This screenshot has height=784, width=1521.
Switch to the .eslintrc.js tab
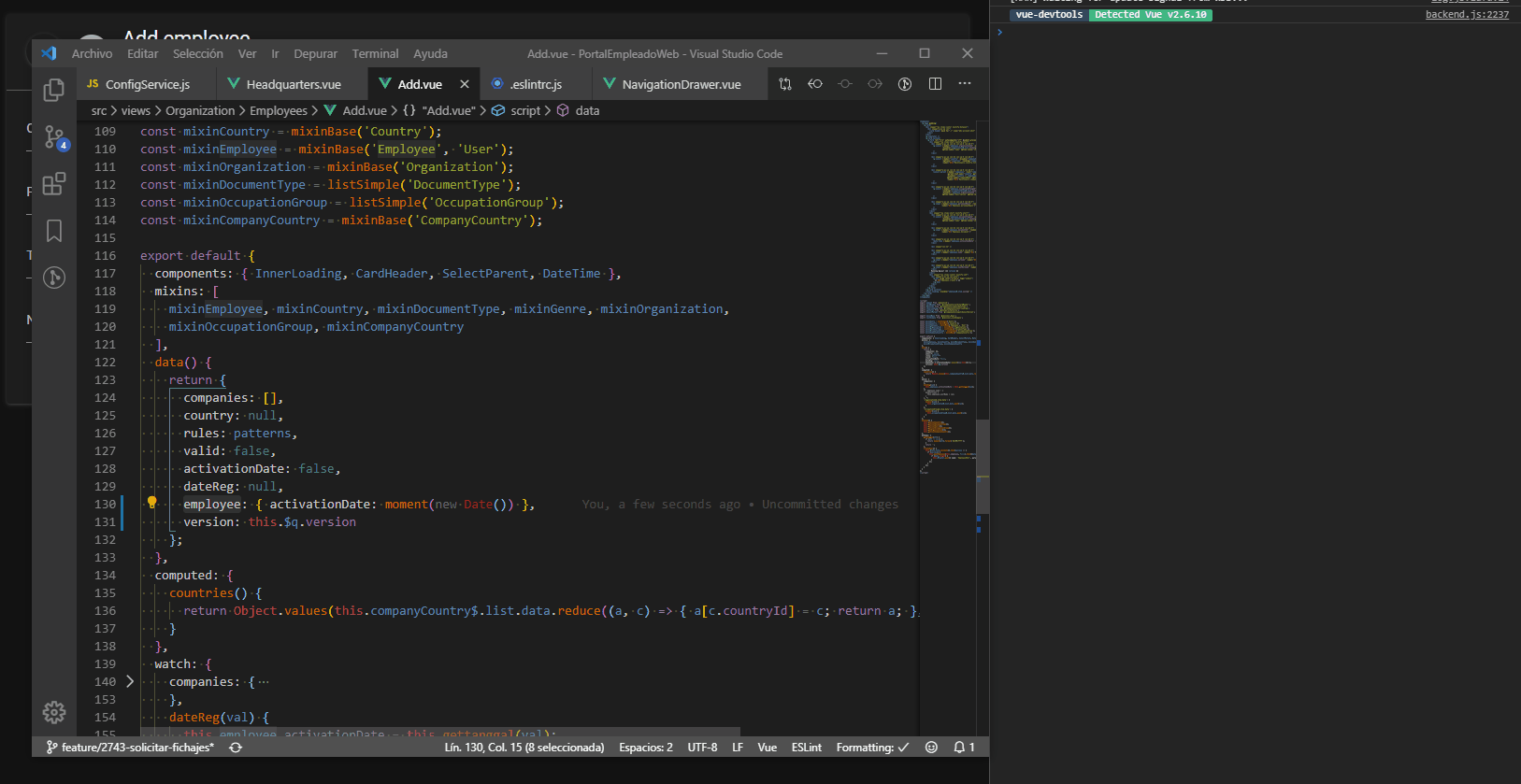pos(536,84)
